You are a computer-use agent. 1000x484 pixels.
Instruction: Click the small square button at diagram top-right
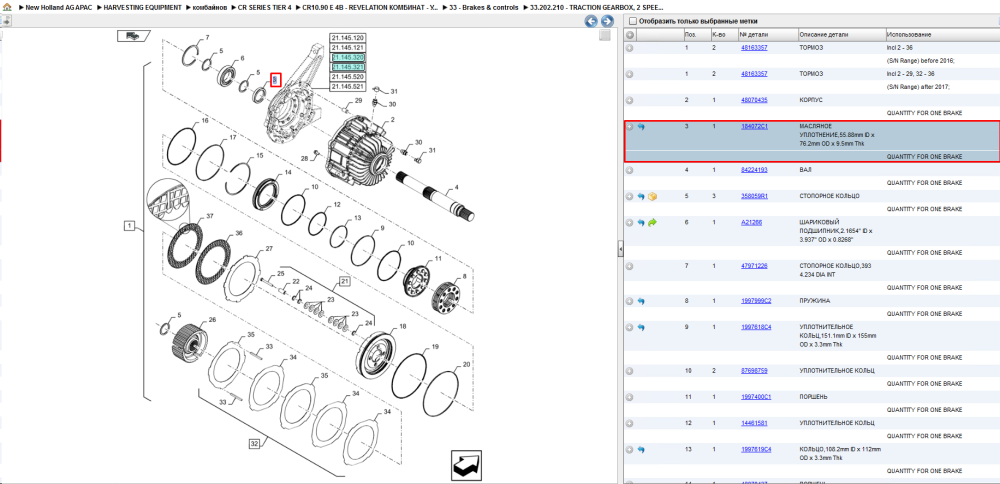tap(605, 36)
